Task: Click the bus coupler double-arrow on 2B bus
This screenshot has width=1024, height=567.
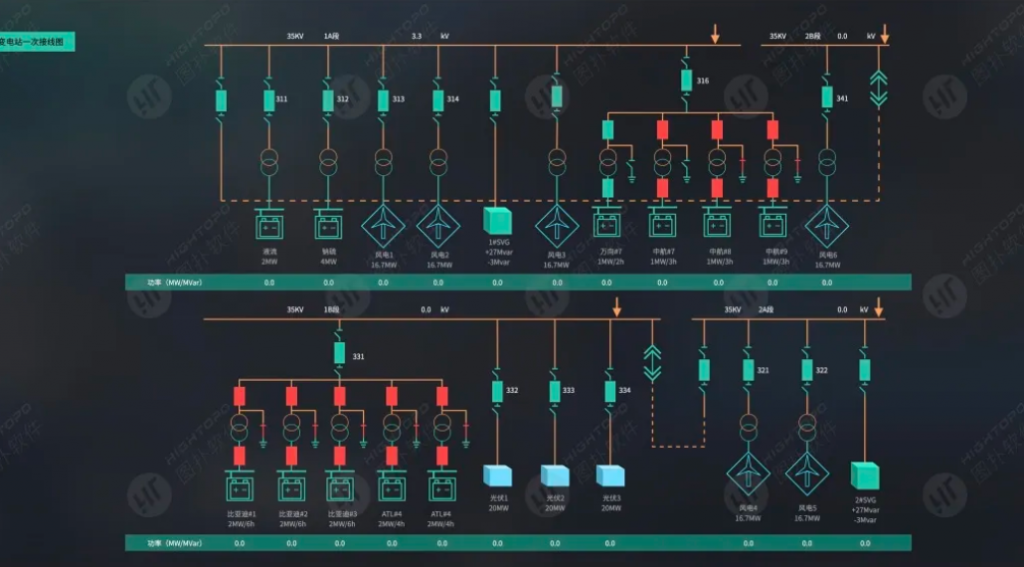Action: click(x=878, y=89)
